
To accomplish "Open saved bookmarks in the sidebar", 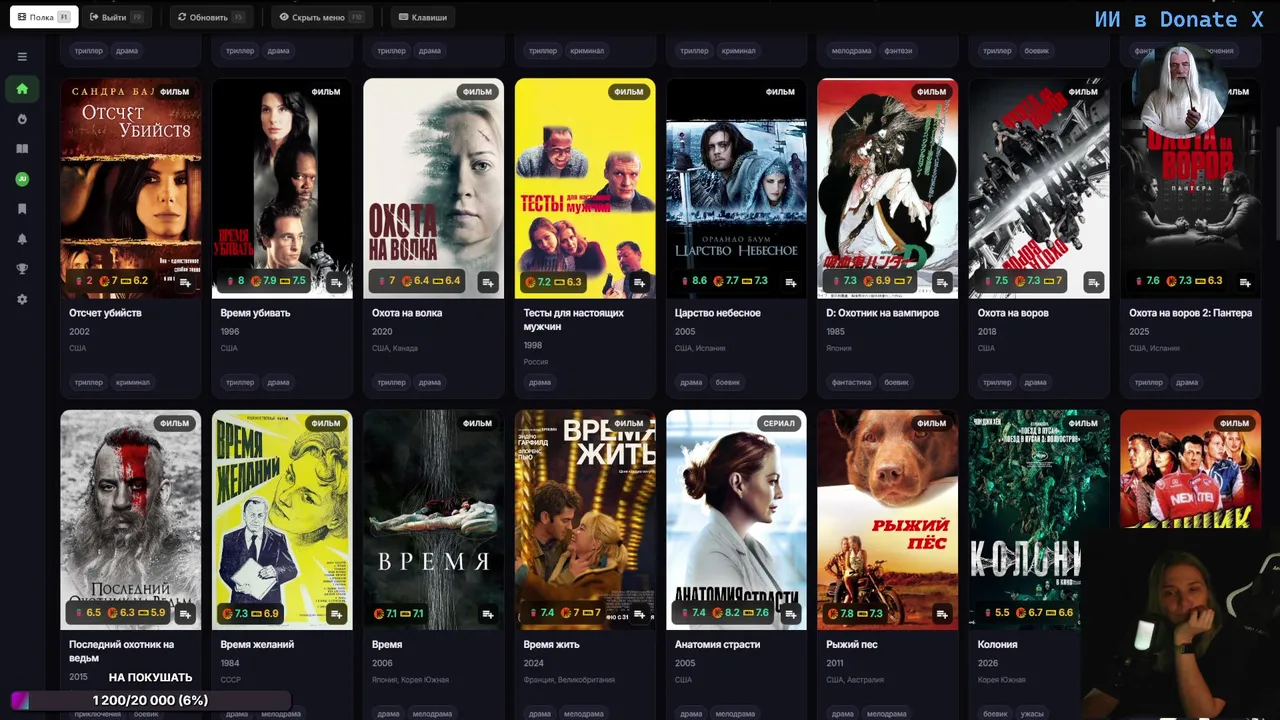I will pyautogui.click(x=22, y=209).
